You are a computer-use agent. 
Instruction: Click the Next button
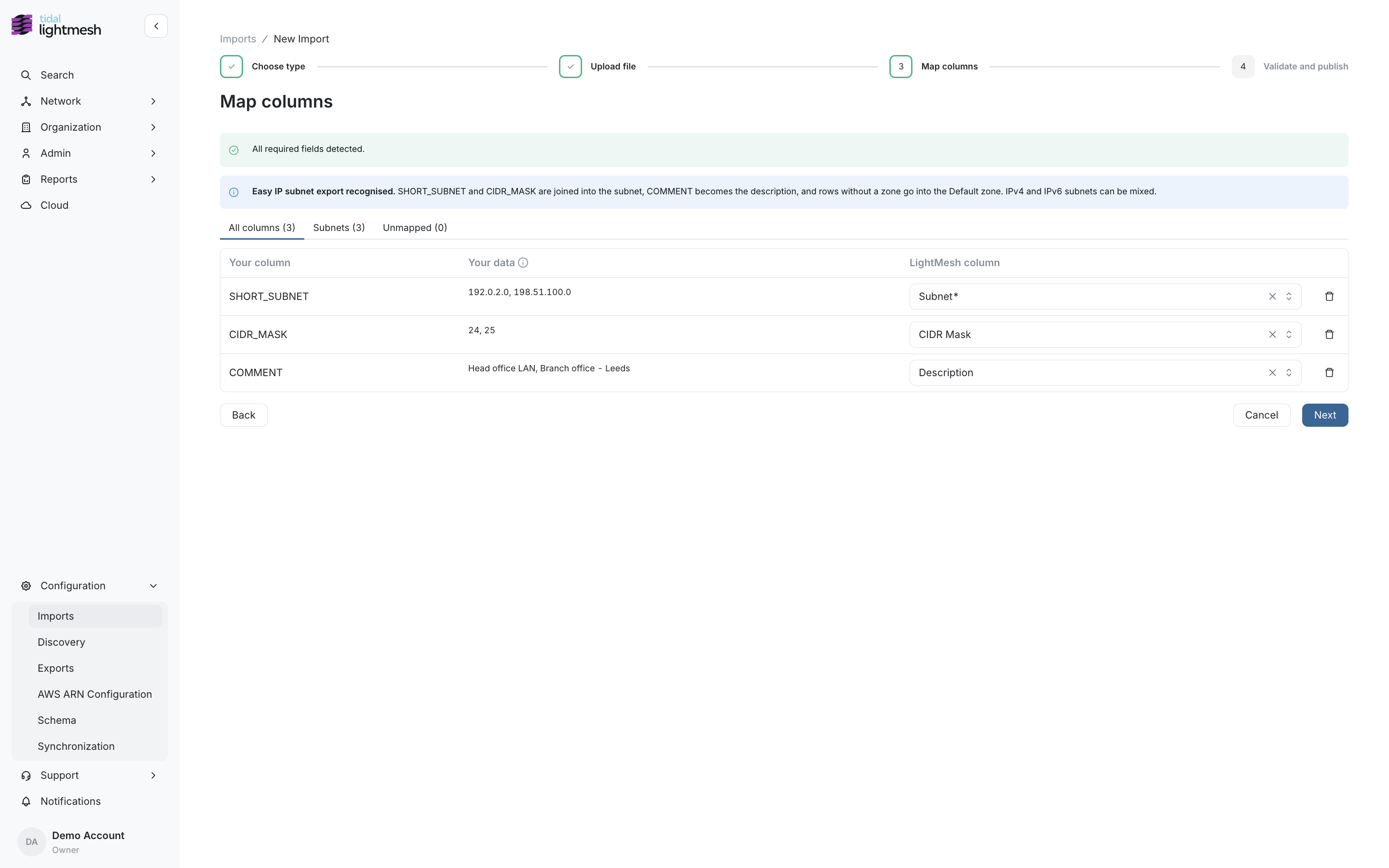(x=1325, y=415)
